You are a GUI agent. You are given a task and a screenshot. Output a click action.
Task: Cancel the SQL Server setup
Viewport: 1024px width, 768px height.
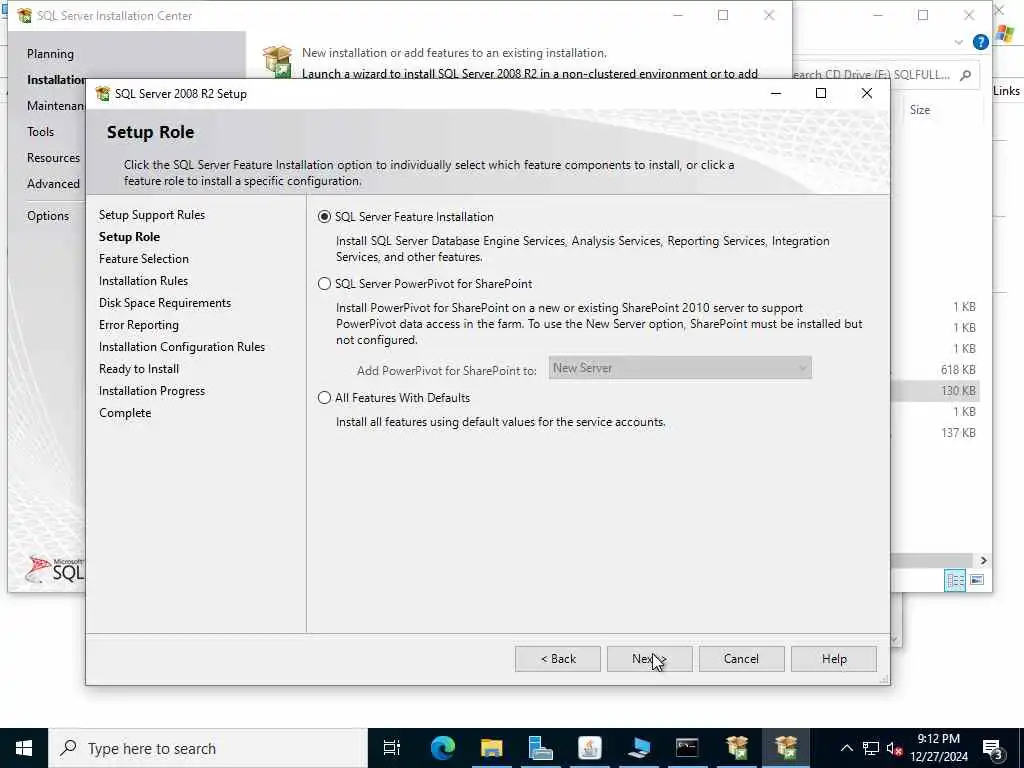(x=741, y=659)
